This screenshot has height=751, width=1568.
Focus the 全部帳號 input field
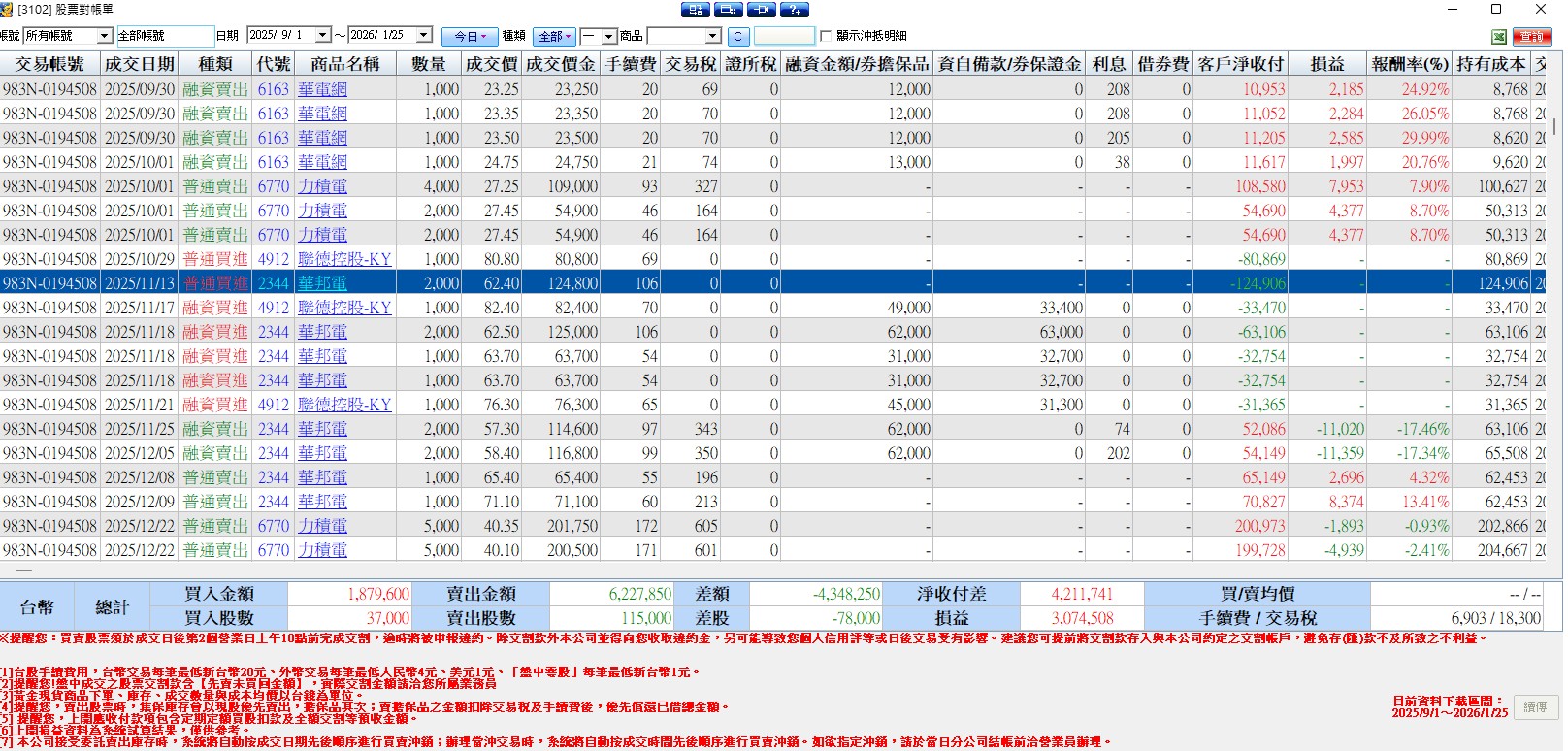click(165, 36)
